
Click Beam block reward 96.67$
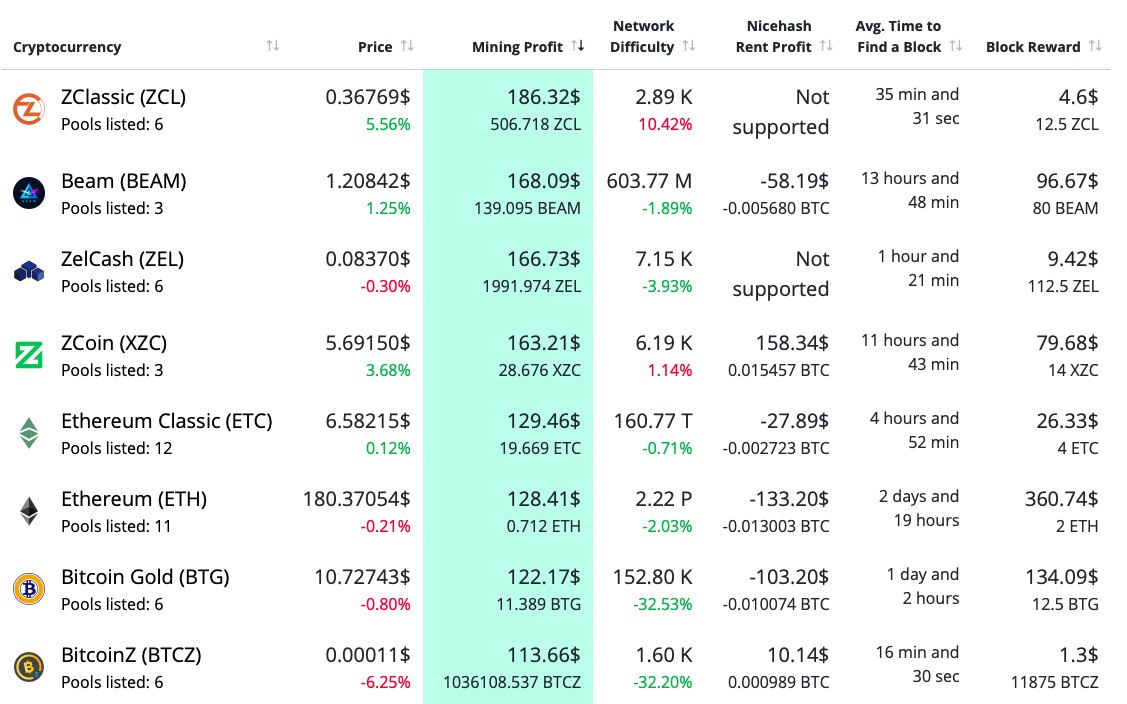[1067, 181]
